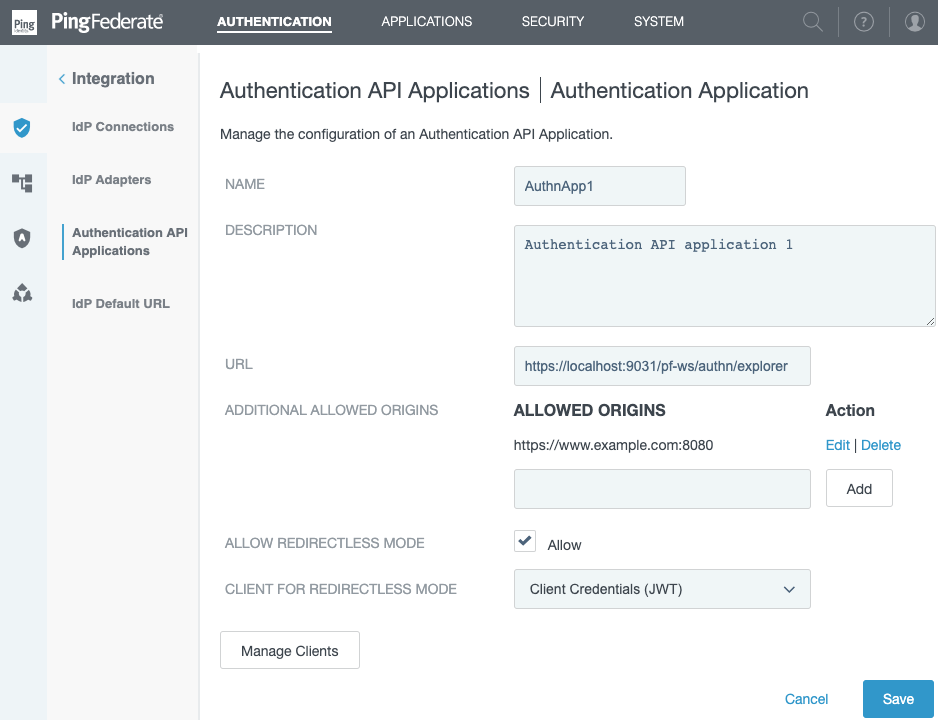
Task: Click the empty Allowed Origins input field
Action: [x=661, y=488]
